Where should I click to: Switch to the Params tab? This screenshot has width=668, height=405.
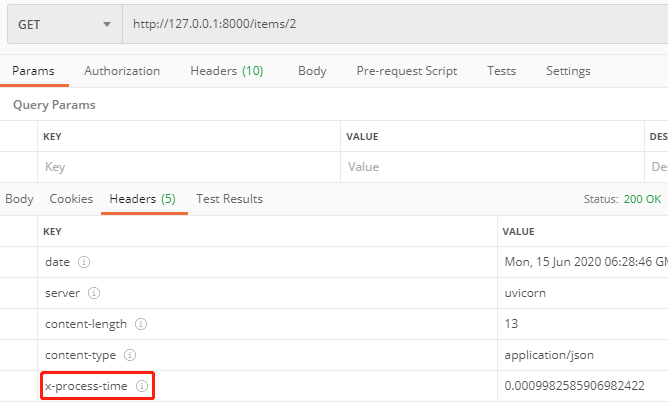[33, 71]
